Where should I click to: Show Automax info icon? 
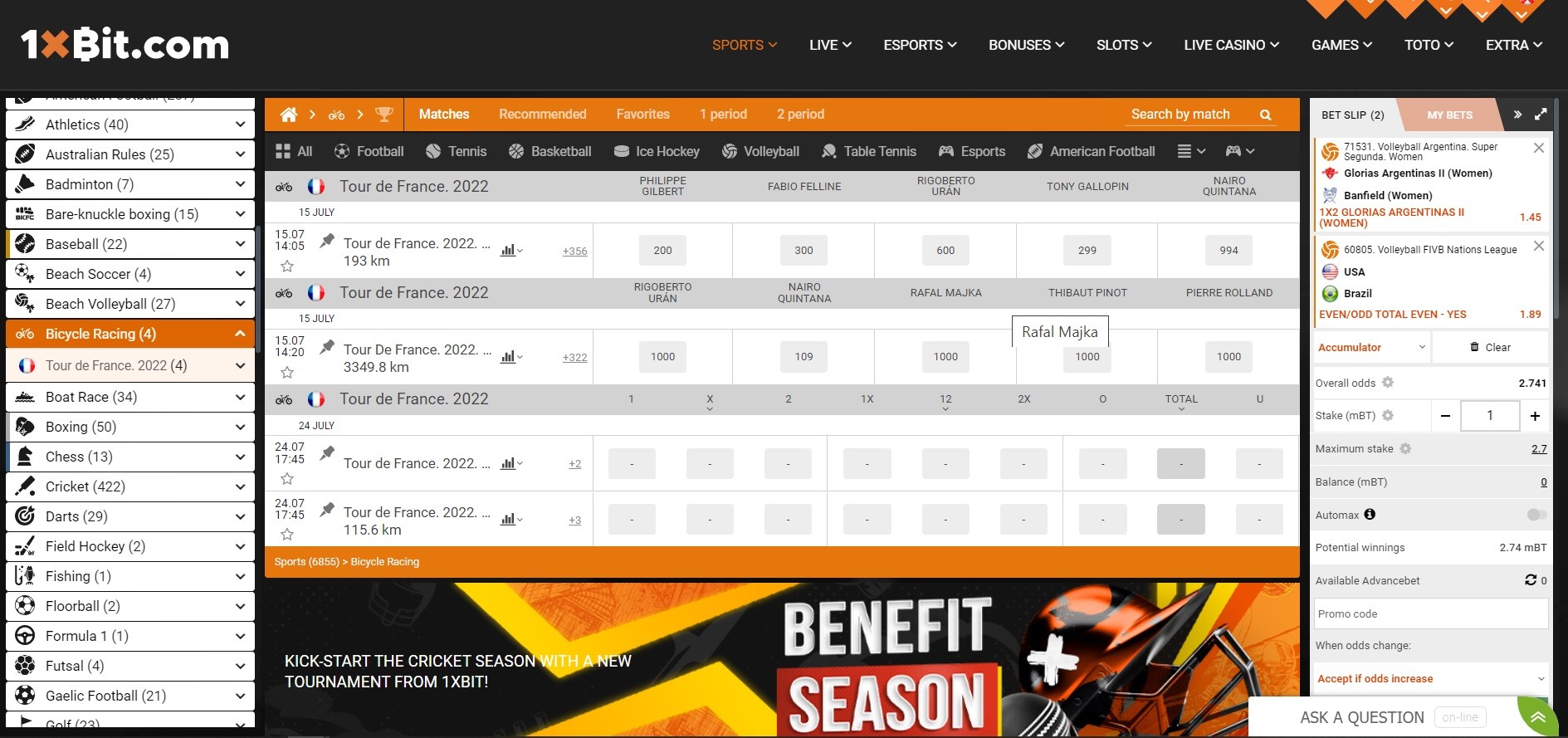[x=1370, y=515]
